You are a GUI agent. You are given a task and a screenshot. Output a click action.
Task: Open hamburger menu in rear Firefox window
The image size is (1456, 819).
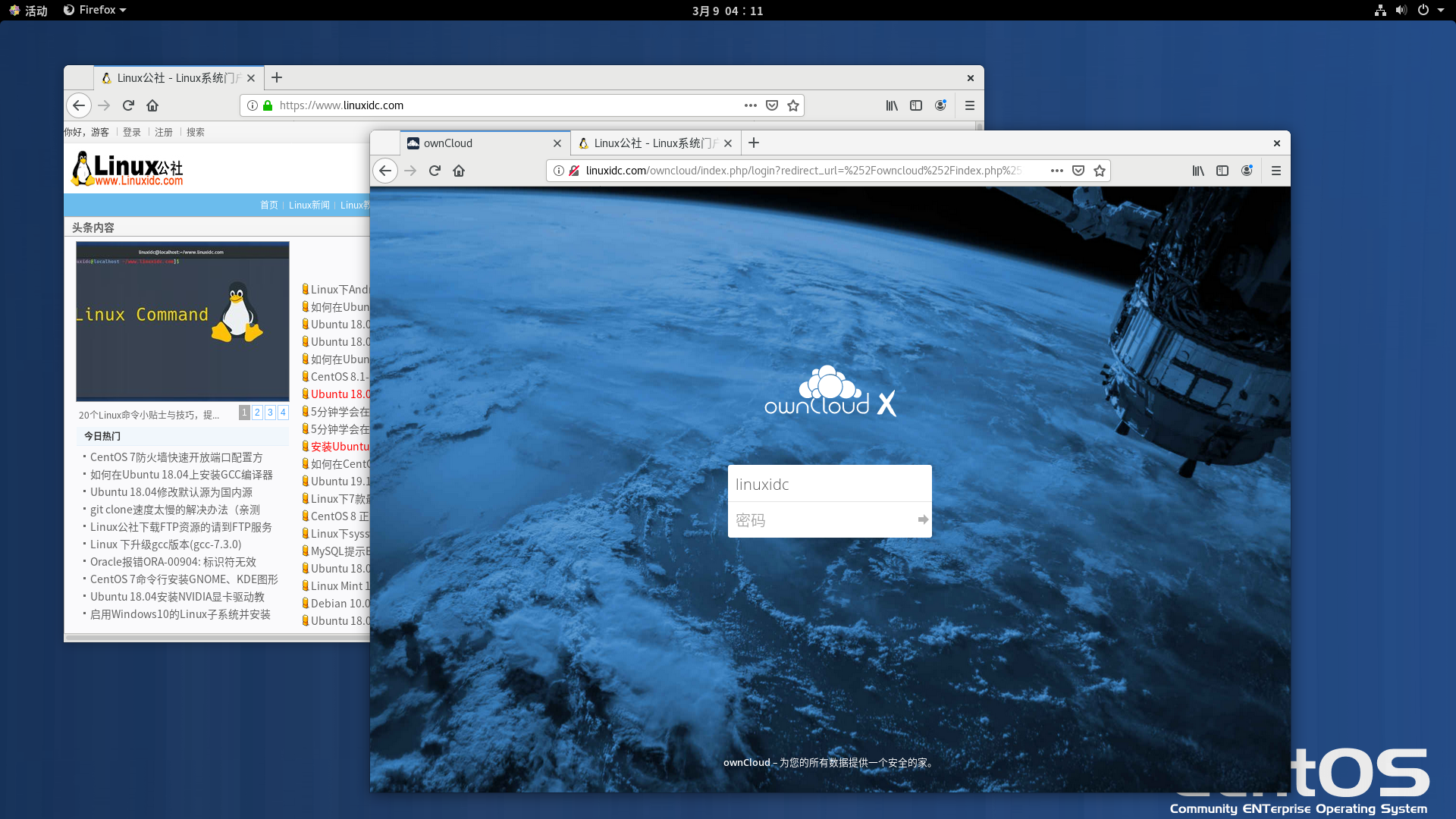[970, 105]
